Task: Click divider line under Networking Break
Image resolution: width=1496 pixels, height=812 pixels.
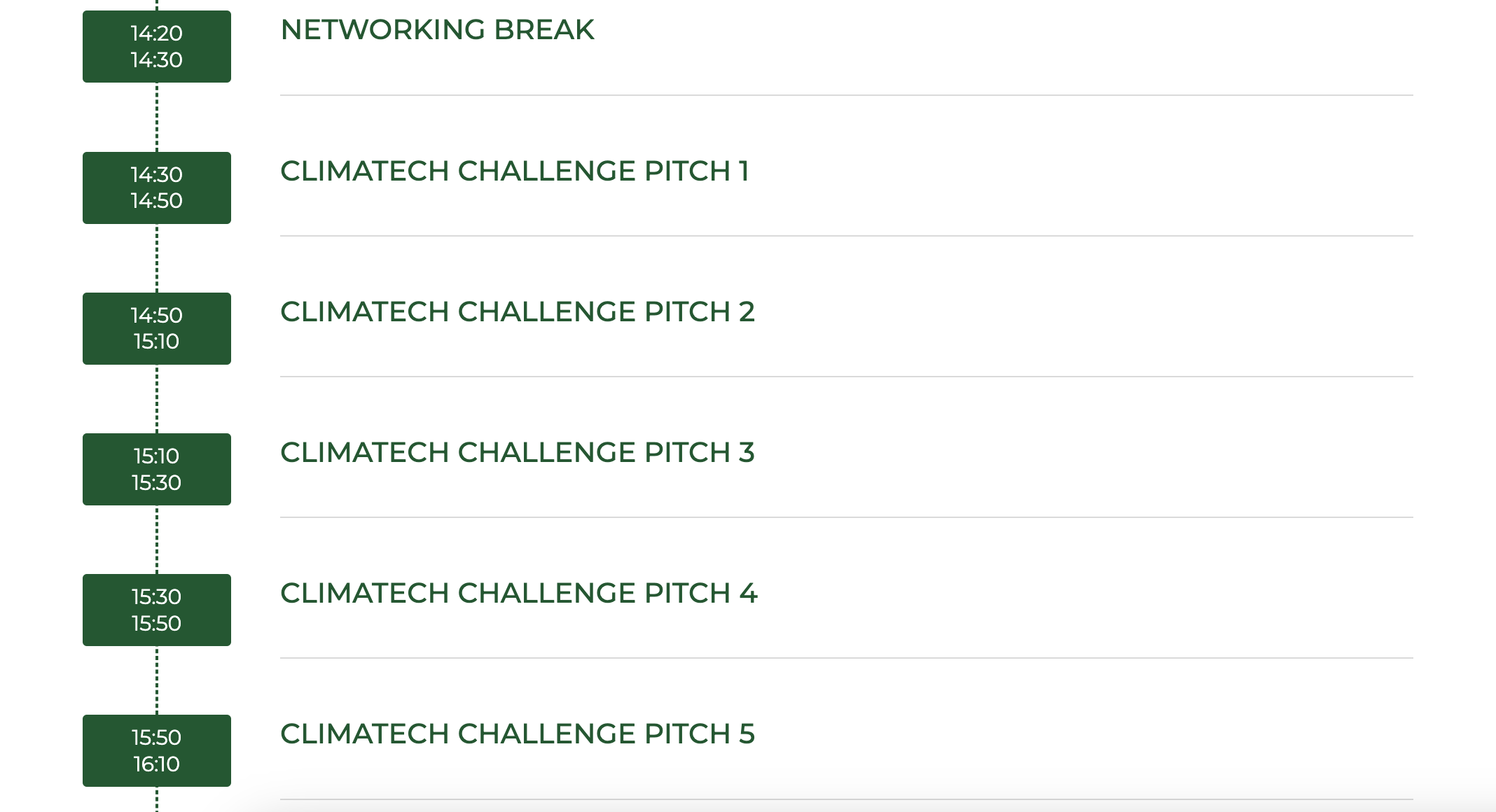Action: pos(847,95)
